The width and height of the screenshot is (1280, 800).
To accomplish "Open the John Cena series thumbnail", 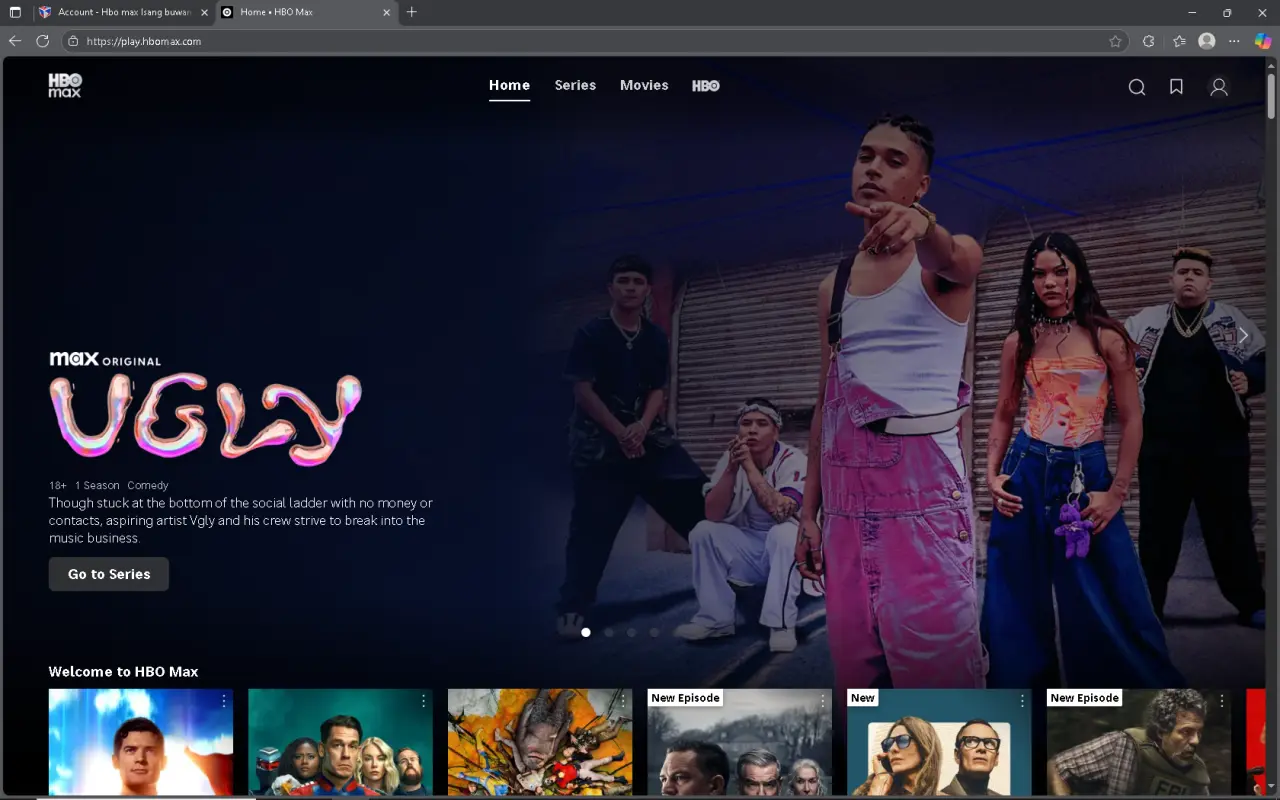I will (340, 742).
